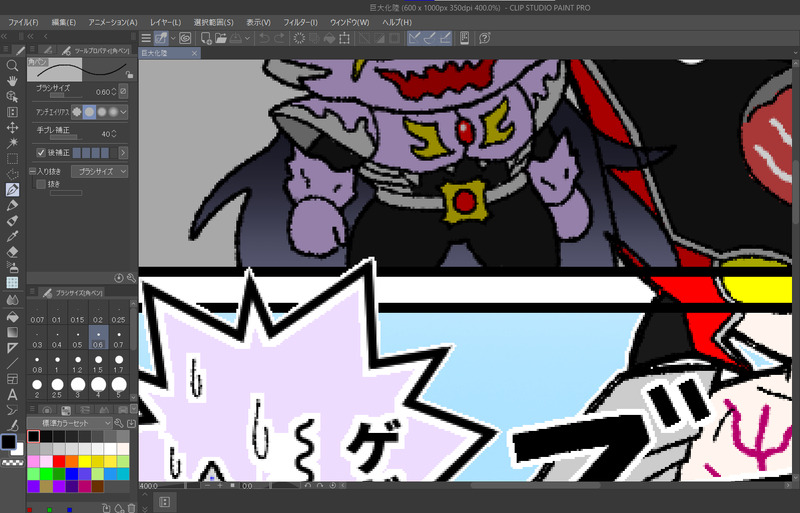Screen dimensions: 800x513
Task: Collapse left palette dock double chevron
Action: 5,36
